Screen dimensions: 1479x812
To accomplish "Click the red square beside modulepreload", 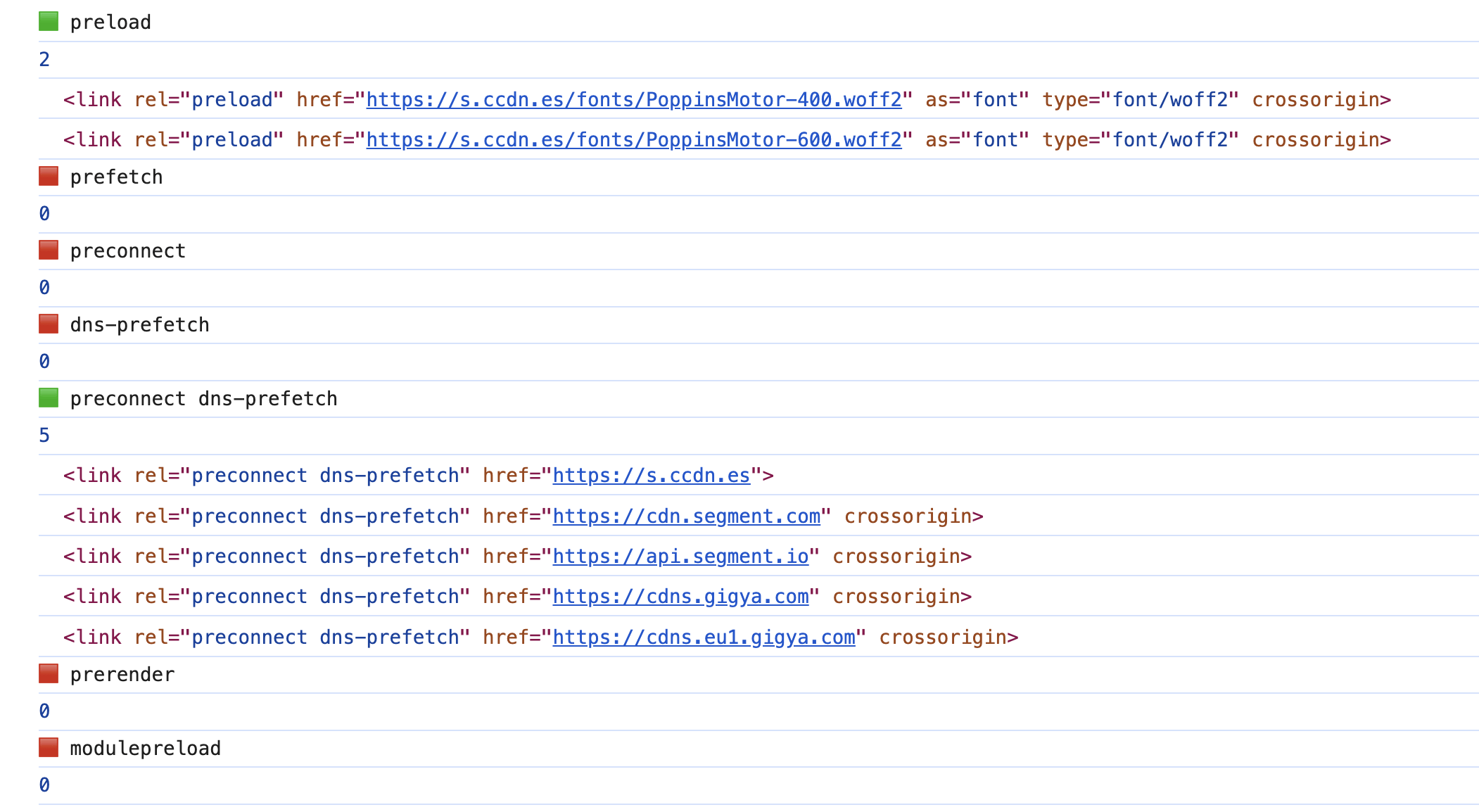I will click(49, 748).
